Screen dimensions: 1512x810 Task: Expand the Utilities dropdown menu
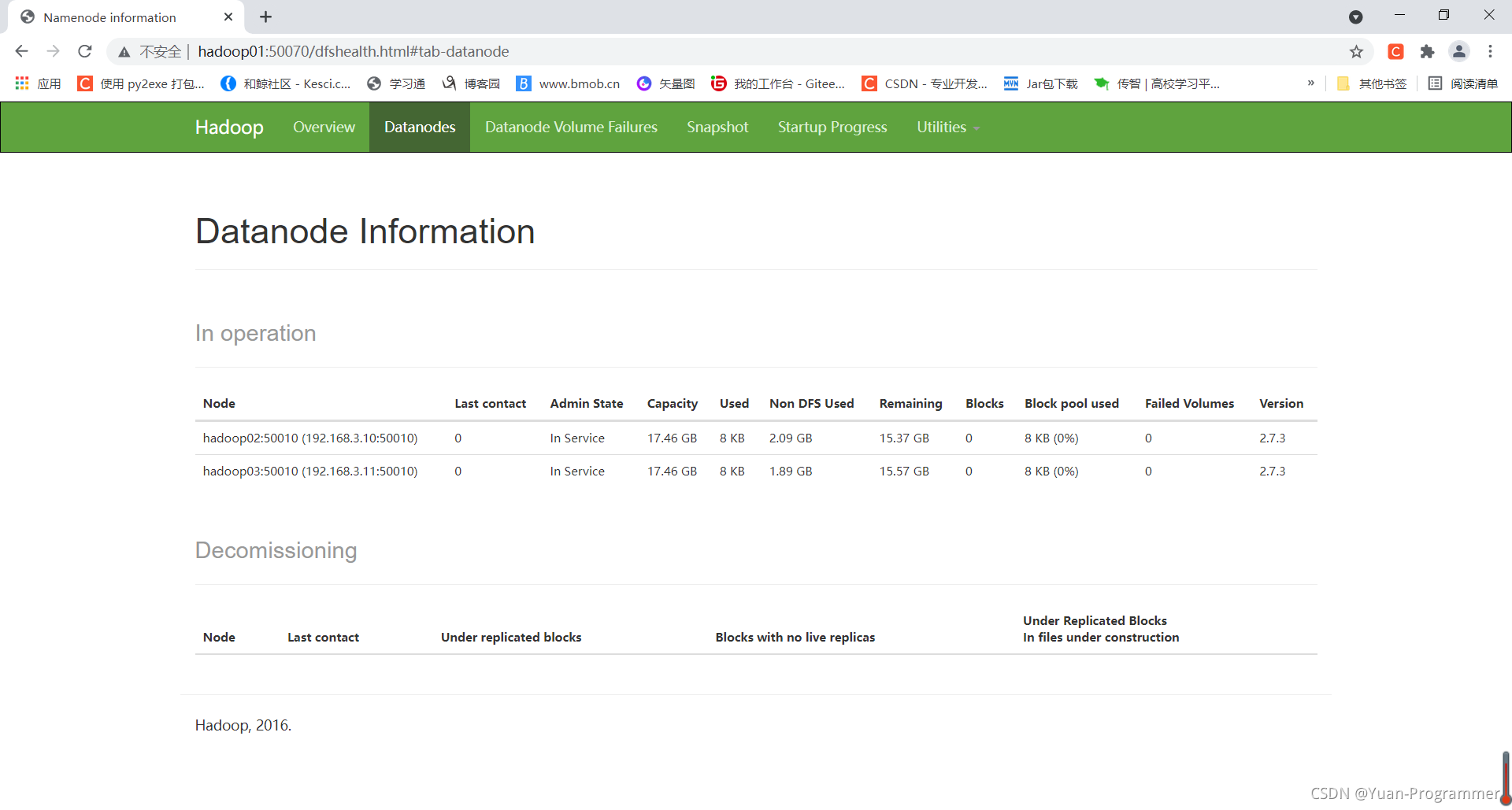point(947,127)
